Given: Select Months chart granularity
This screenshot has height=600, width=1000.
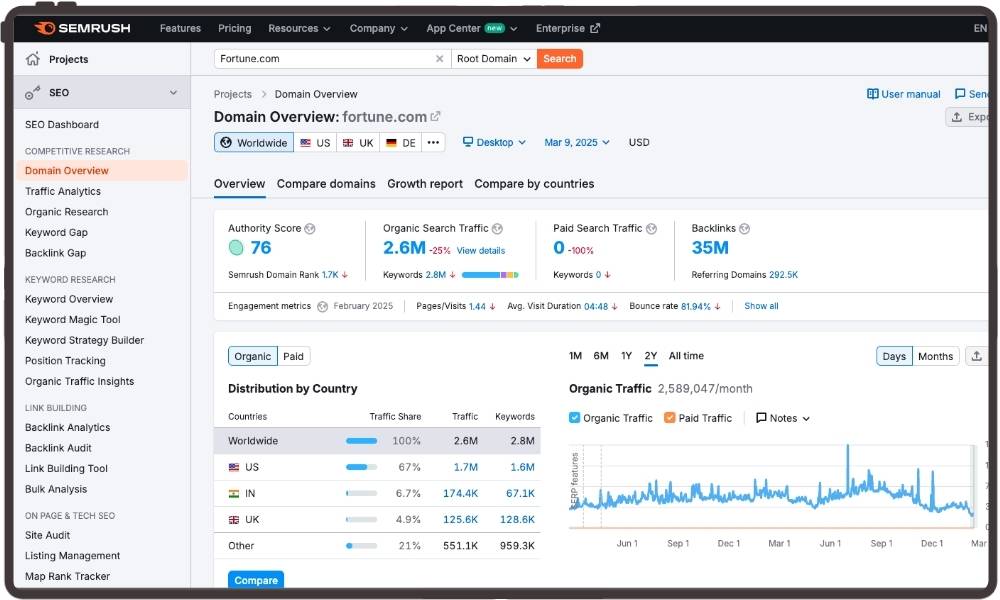Looking at the screenshot, I should coord(936,356).
